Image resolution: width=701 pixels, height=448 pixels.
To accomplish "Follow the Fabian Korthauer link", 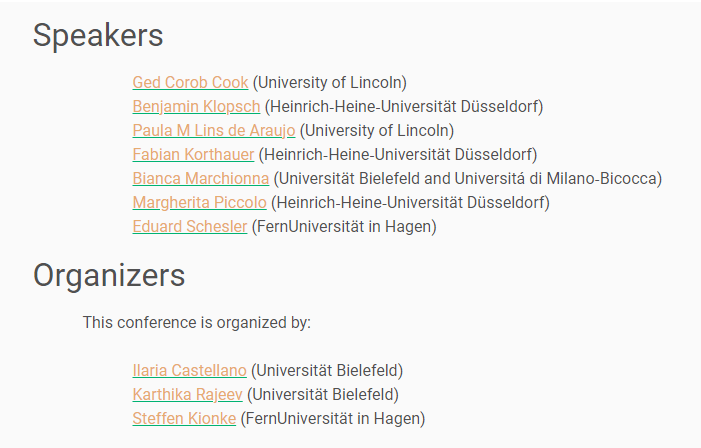I will point(193,154).
